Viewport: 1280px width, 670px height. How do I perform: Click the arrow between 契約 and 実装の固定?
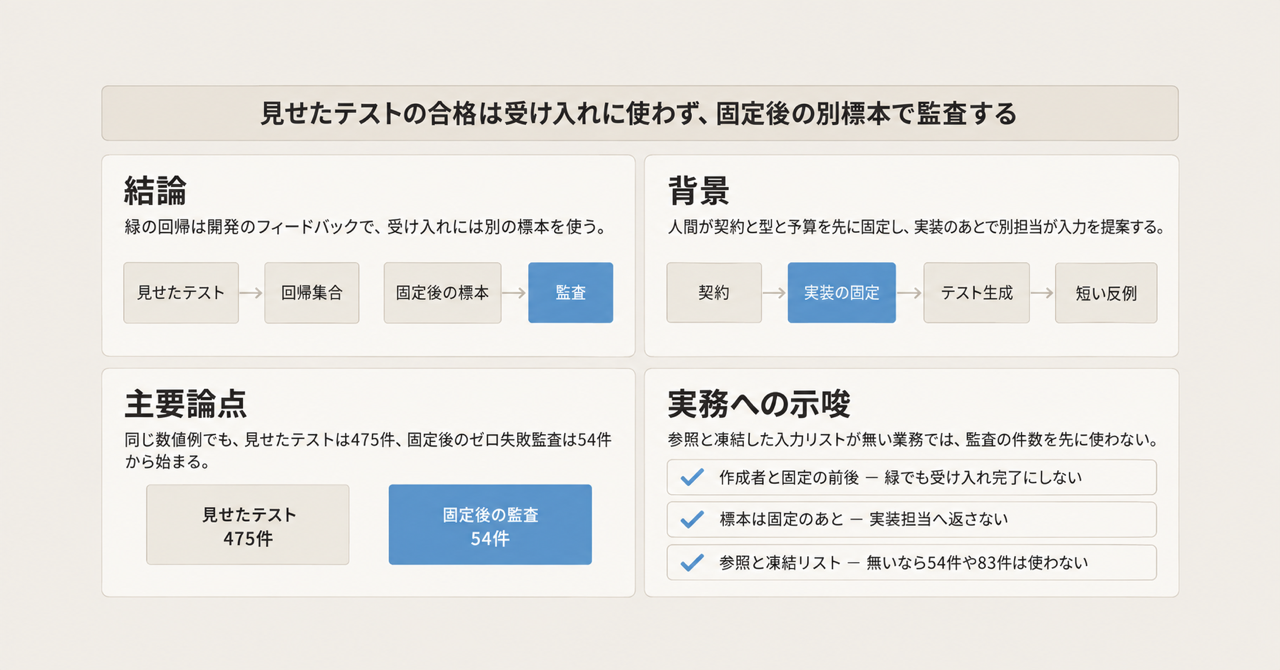[x=775, y=293]
